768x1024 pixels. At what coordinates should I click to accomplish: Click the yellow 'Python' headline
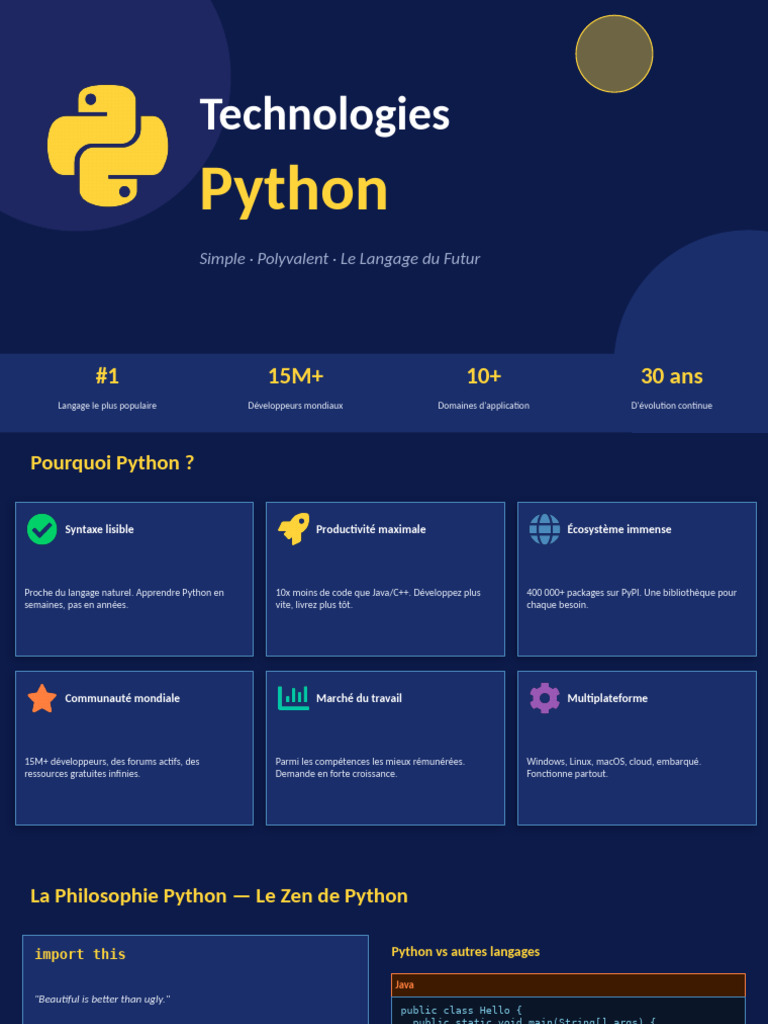(x=294, y=189)
